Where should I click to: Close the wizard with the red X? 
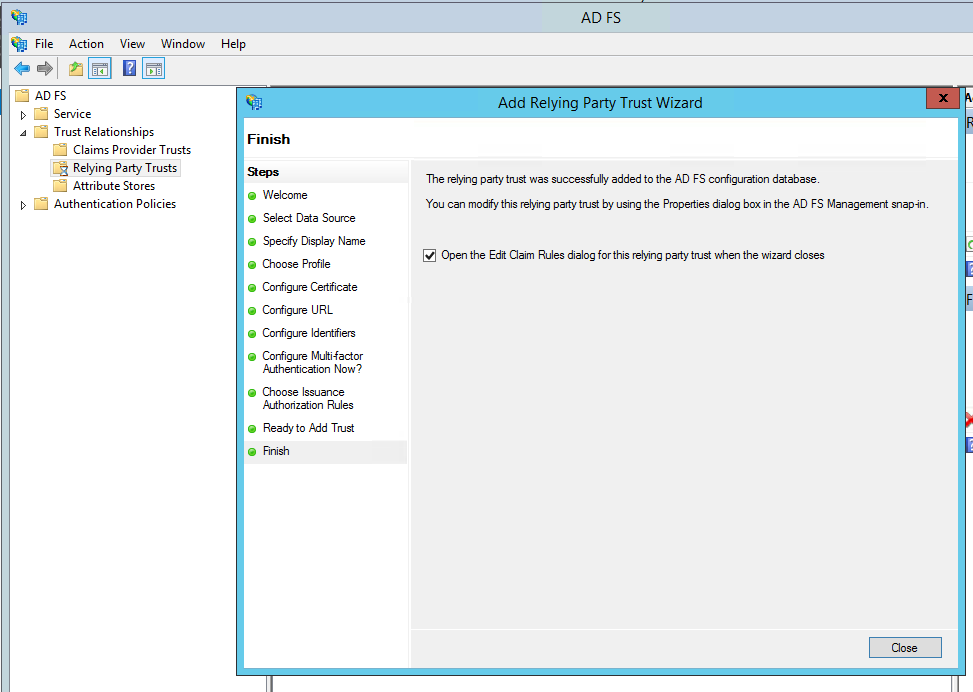(x=943, y=98)
